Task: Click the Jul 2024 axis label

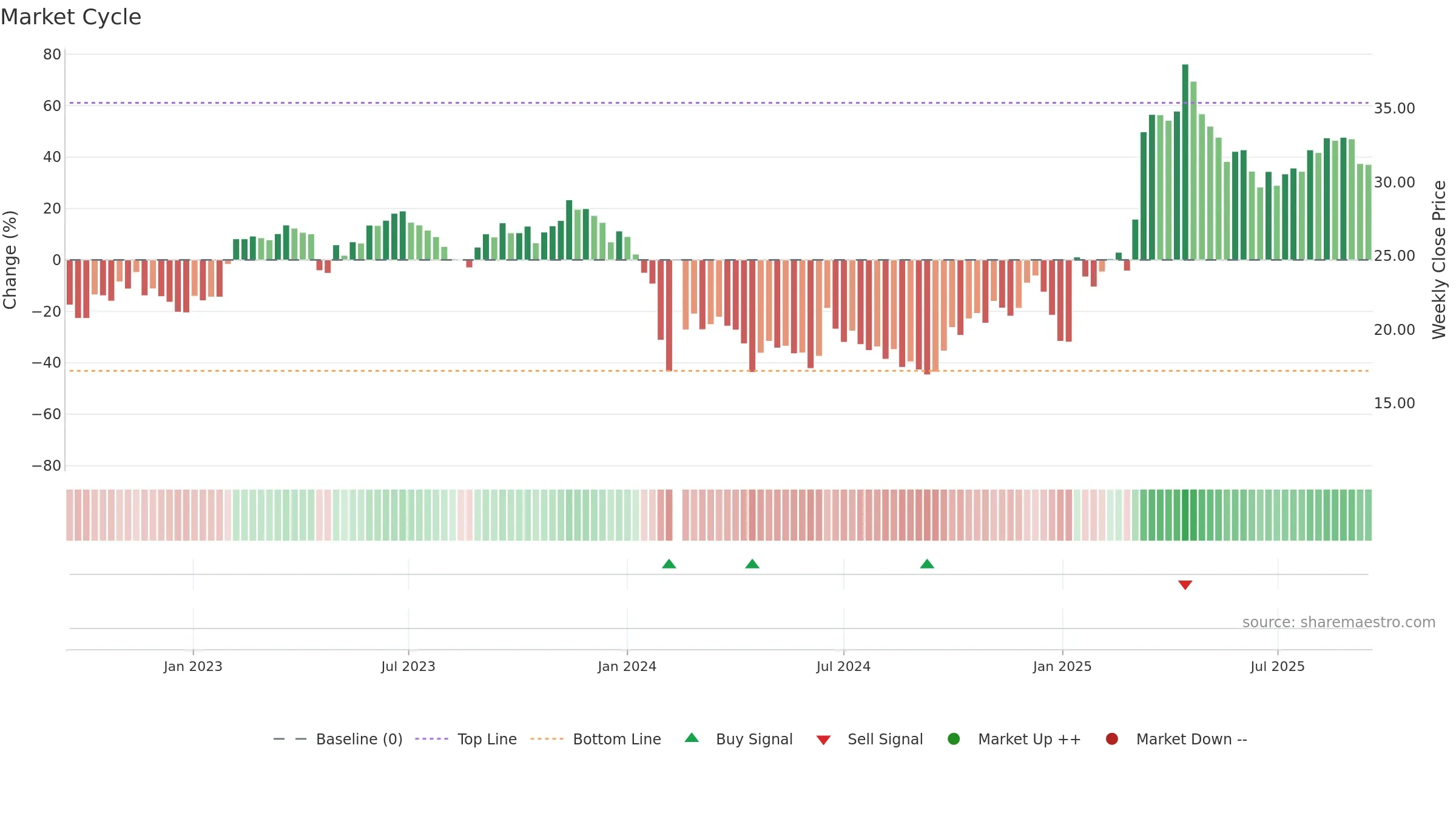Action: [843, 666]
